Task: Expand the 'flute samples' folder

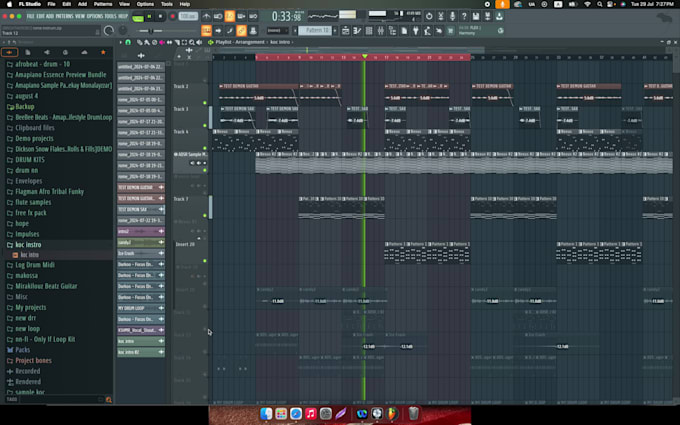Action: pos(33,202)
